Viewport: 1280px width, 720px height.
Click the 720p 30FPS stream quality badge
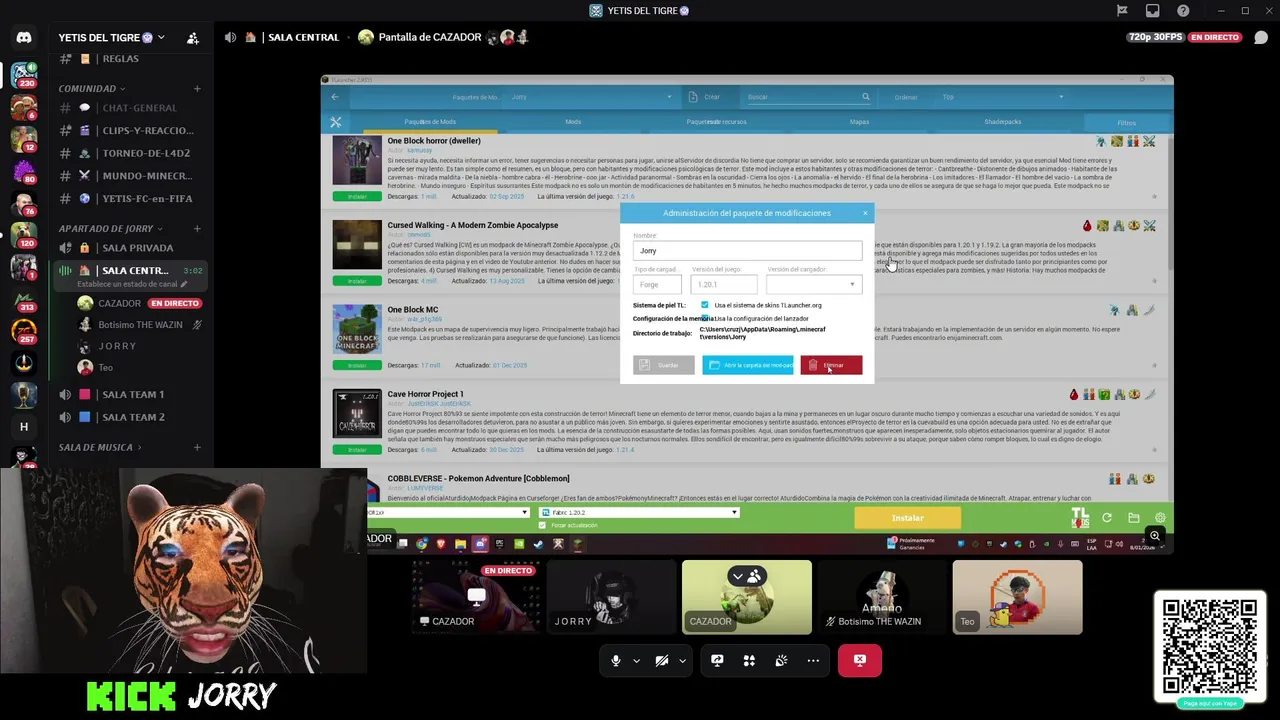tap(1155, 37)
